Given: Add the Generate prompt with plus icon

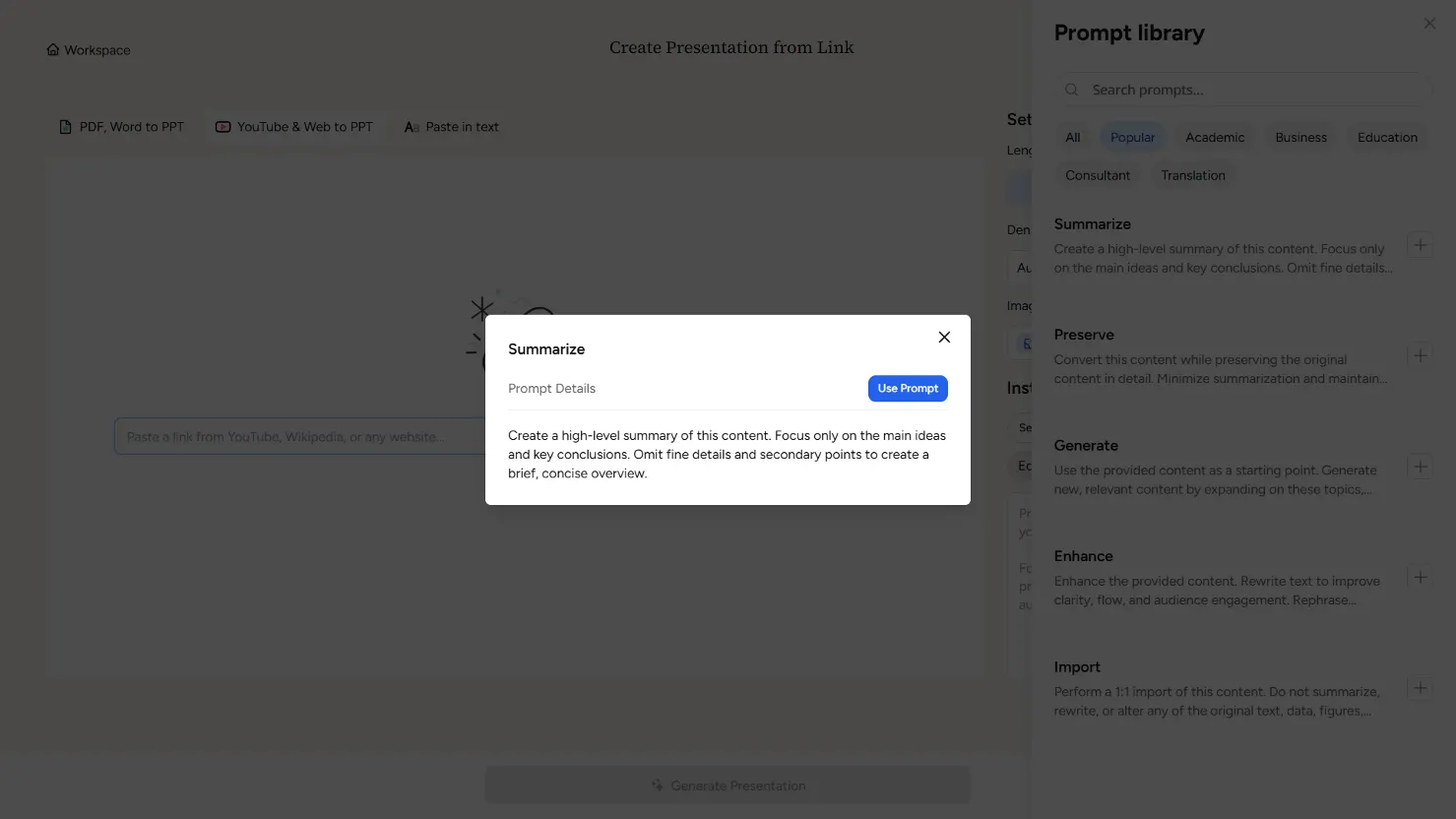Looking at the screenshot, I should [x=1420, y=467].
